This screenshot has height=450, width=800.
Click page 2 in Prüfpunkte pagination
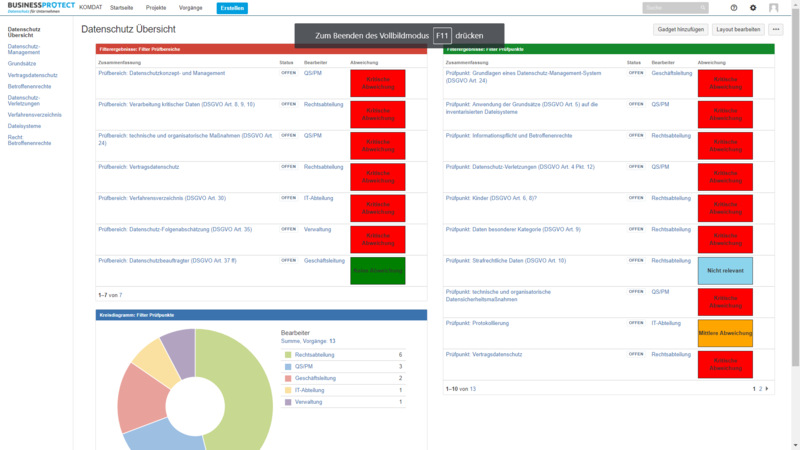pos(760,389)
